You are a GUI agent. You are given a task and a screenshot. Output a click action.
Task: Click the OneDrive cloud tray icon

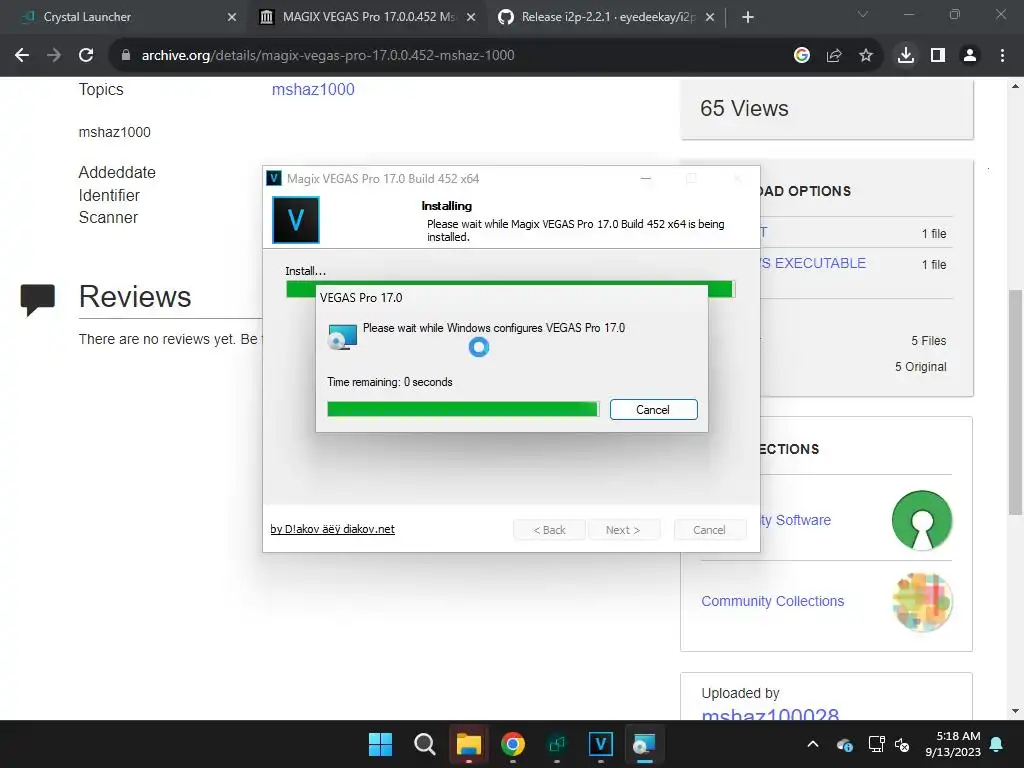click(x=844, y=744)
